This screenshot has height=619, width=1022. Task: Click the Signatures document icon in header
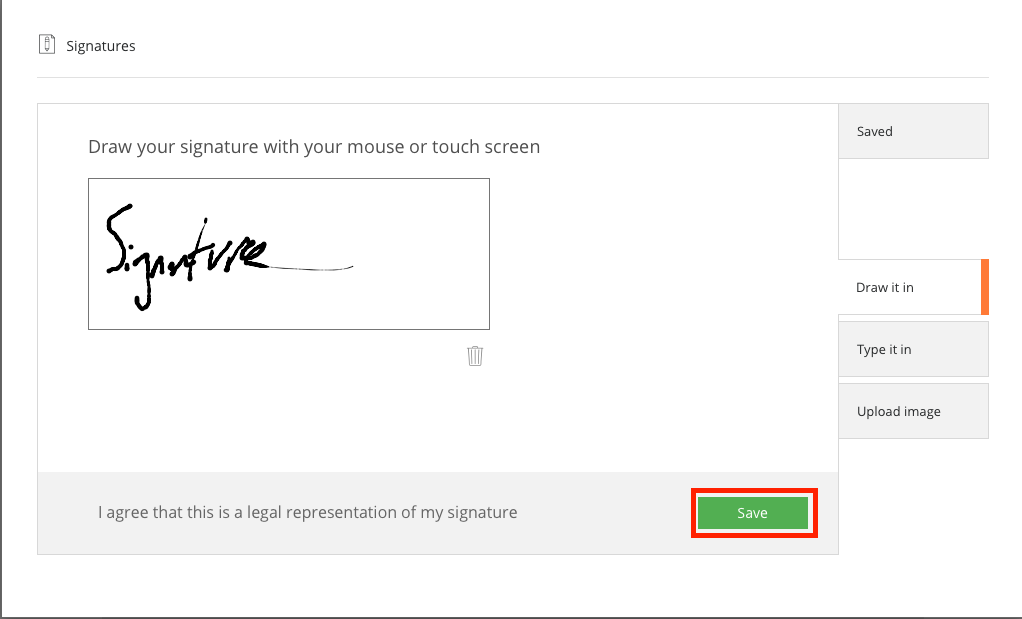tap(47, 44)
